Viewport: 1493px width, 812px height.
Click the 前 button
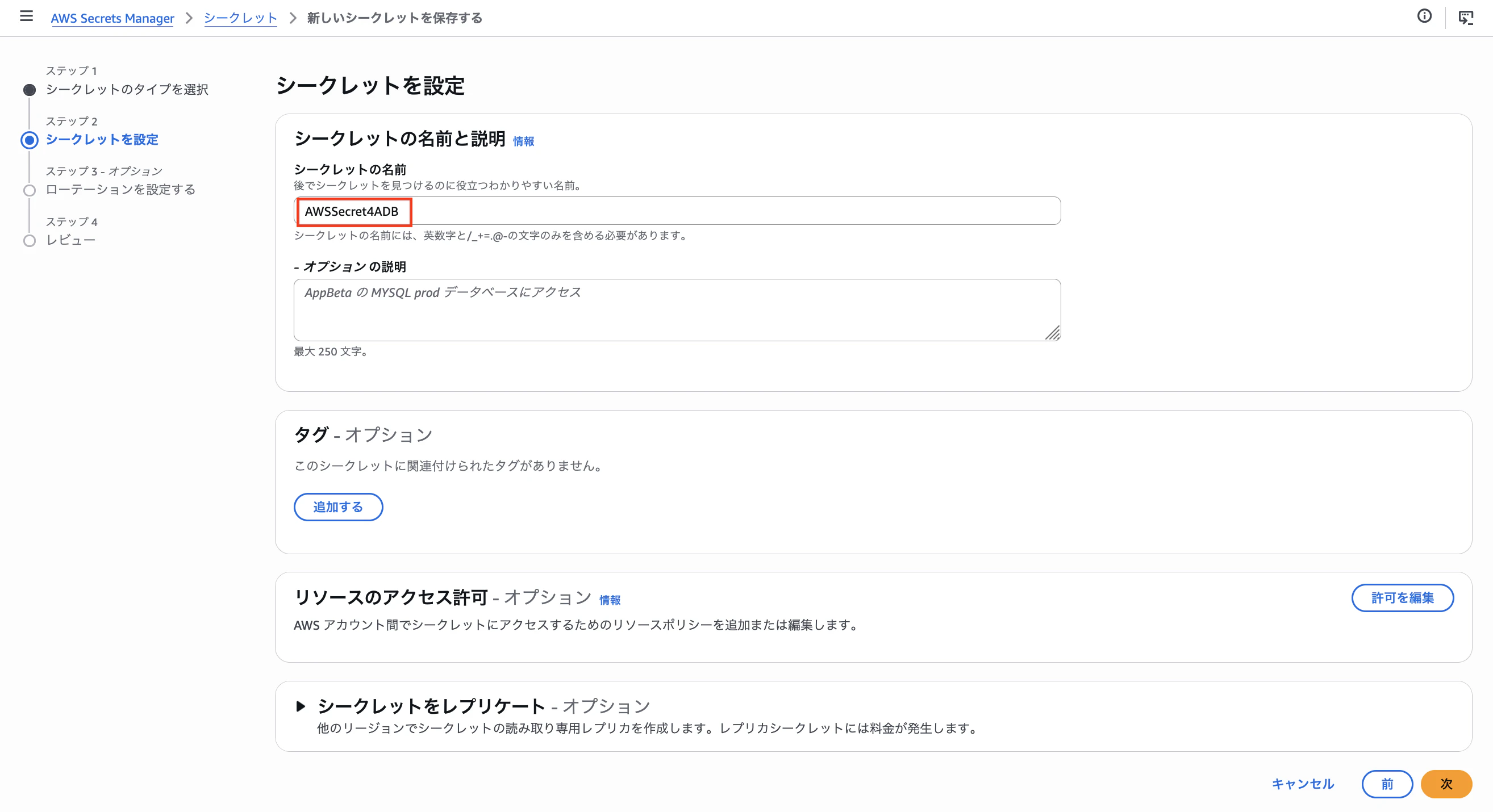pyautogui.click(x=1387, y=784)
